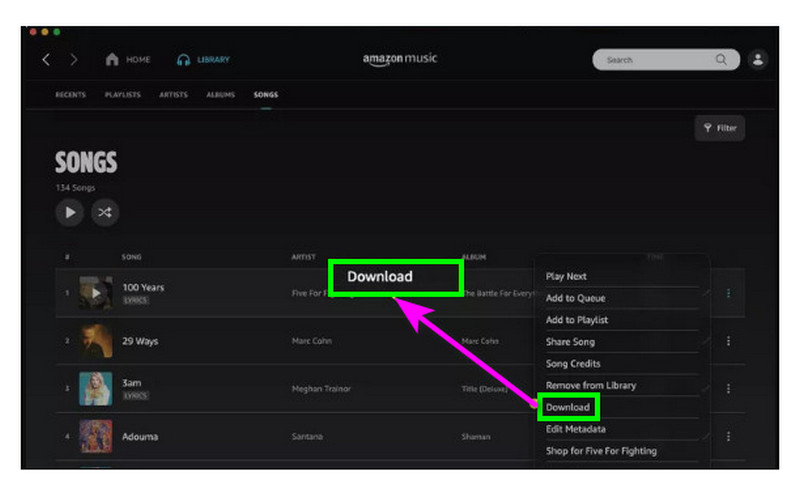Shuffle all songs
The image size is (800, 493).
coord(105,212)
